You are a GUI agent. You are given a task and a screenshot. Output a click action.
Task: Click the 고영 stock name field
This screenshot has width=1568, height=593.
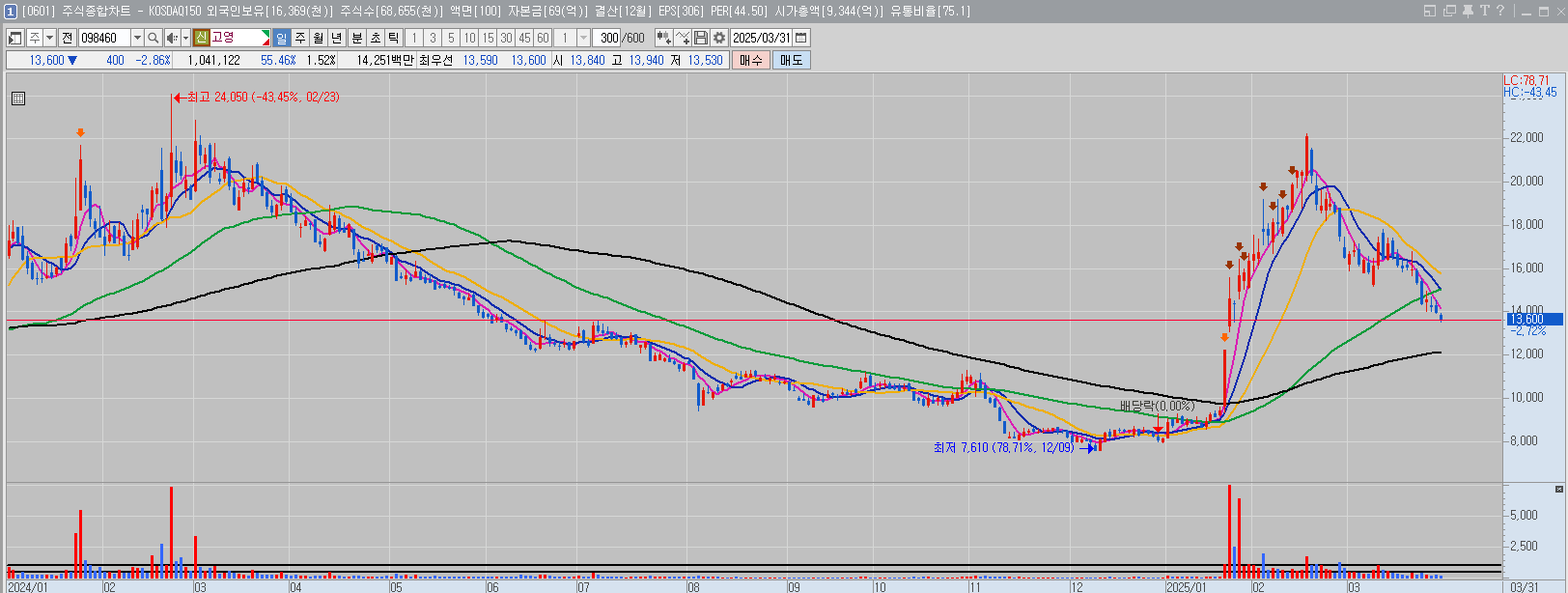(239, 38)
